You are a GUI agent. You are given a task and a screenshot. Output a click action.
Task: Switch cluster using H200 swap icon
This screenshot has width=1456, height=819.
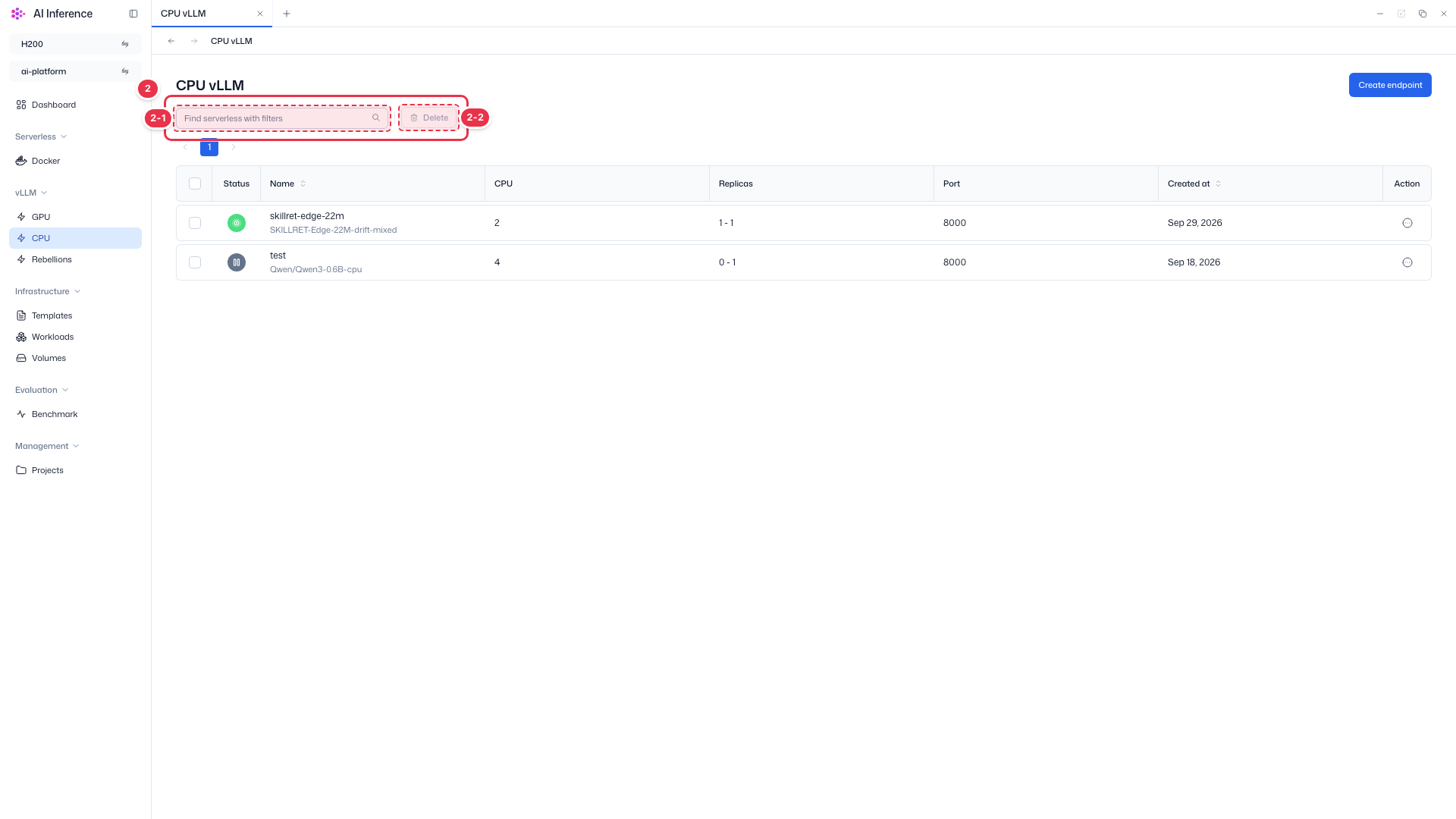click(125, 44)
